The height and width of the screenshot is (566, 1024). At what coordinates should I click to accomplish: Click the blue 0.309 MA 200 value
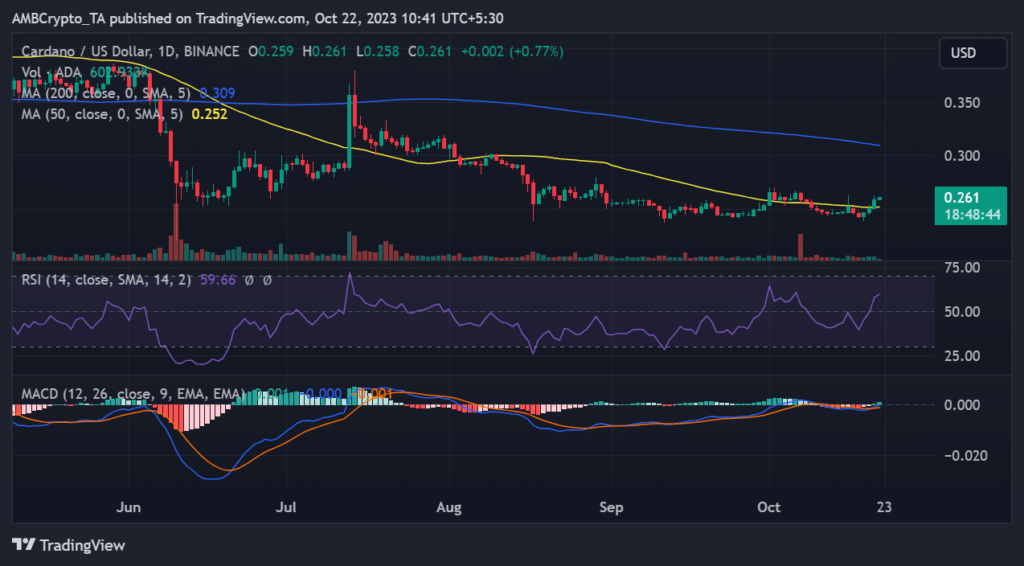point(217,93)
